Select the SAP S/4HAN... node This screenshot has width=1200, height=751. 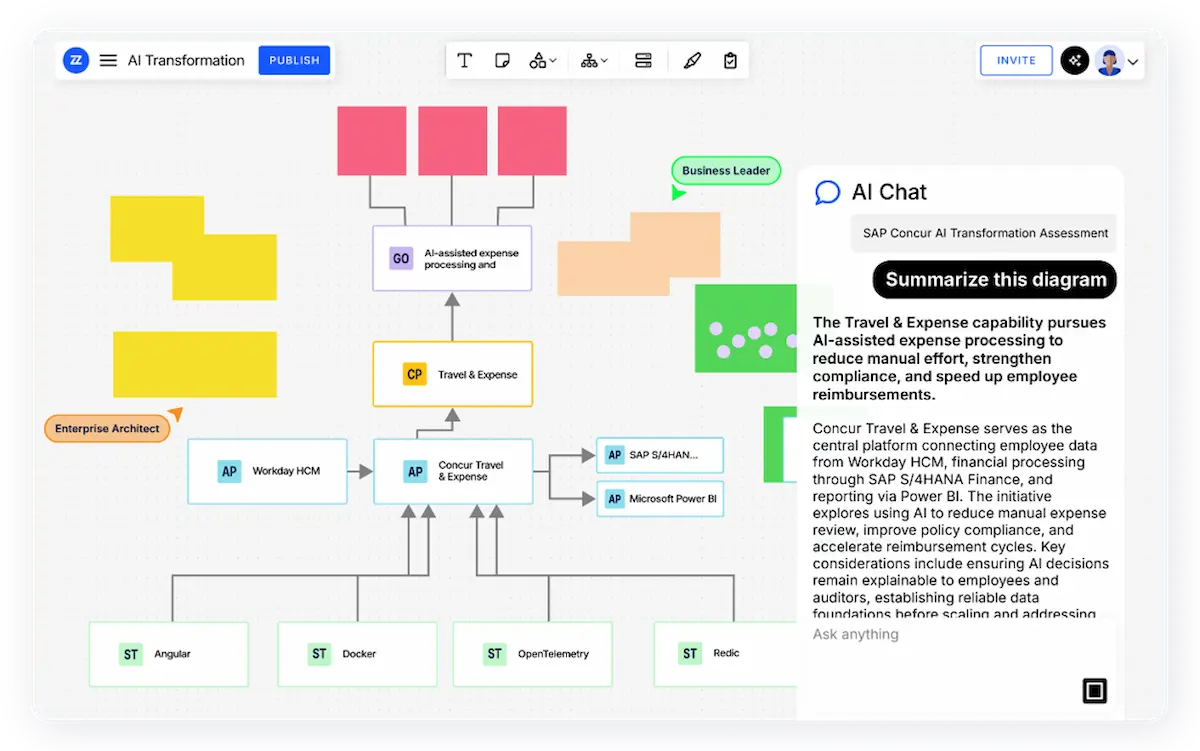(x=660, y=455)
